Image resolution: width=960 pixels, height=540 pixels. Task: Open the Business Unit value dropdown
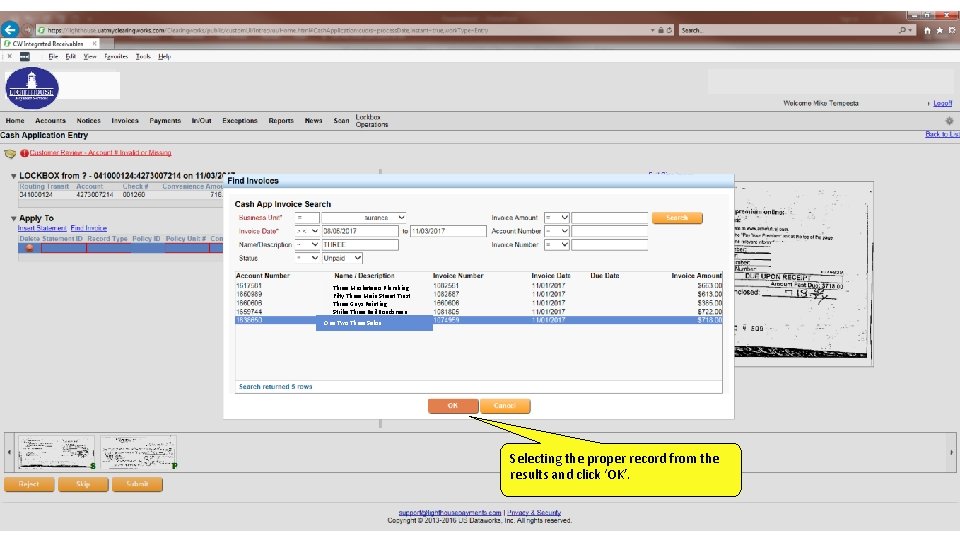[x=401, y=217]
